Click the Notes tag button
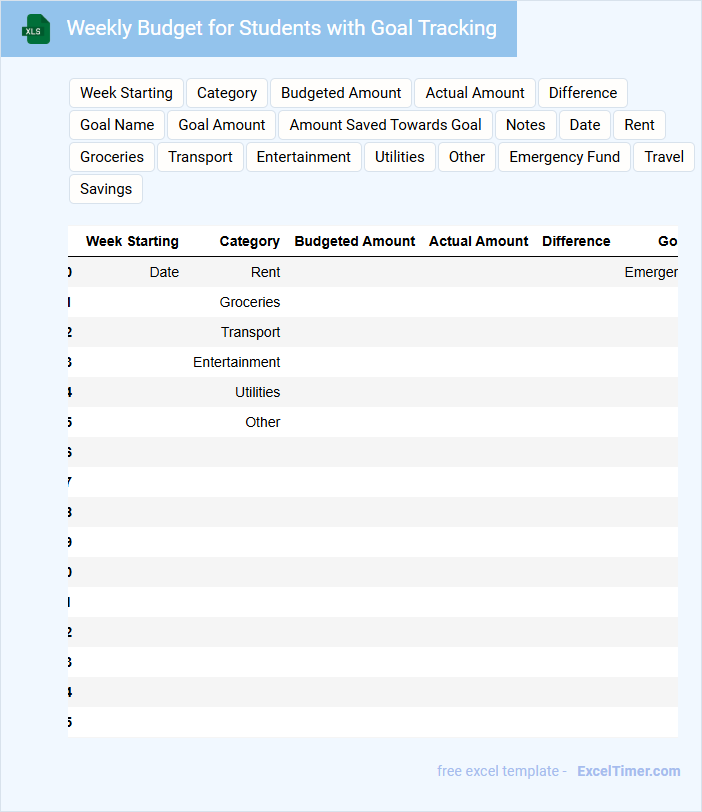 [525, 125]
